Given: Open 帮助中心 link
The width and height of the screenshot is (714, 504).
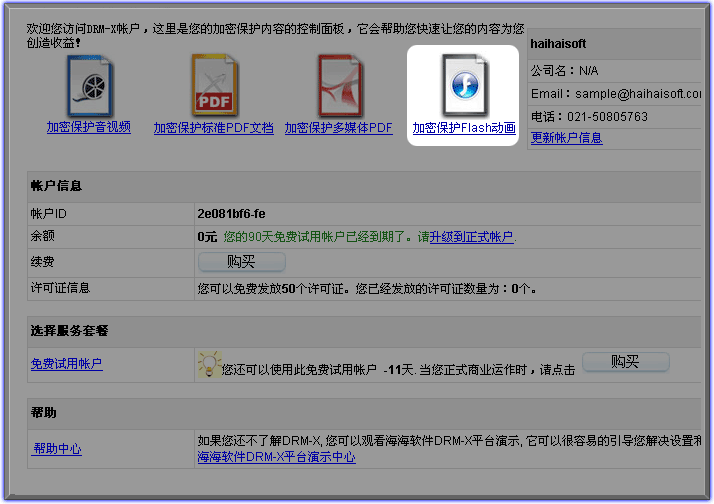Looking at the screenshot, I should 57,449.
